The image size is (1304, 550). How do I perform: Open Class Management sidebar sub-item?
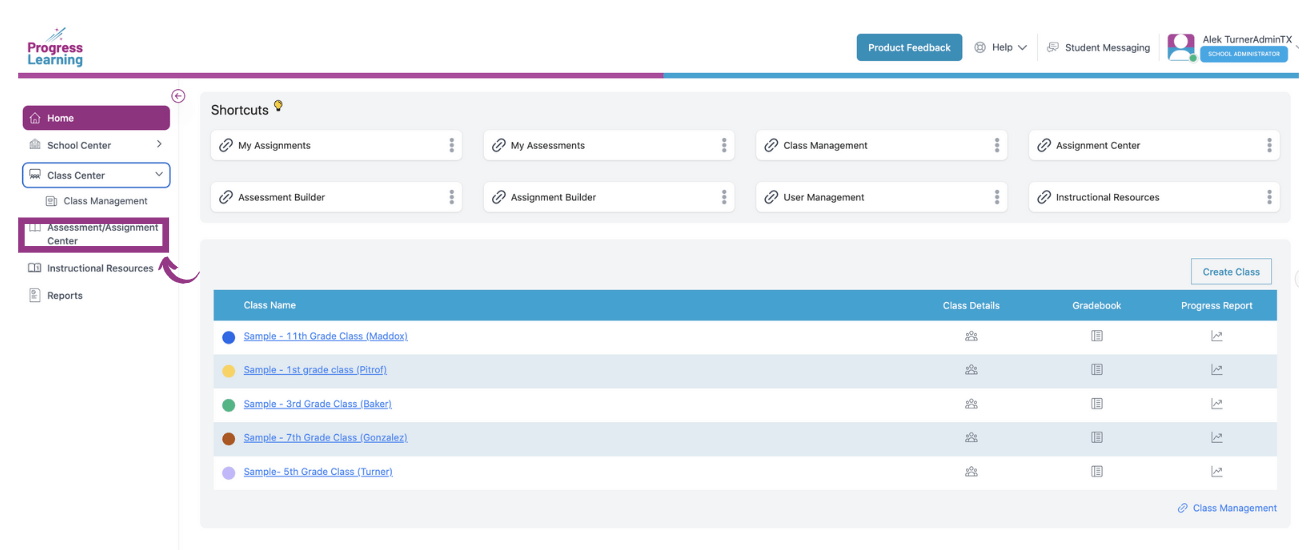point(97,201)
